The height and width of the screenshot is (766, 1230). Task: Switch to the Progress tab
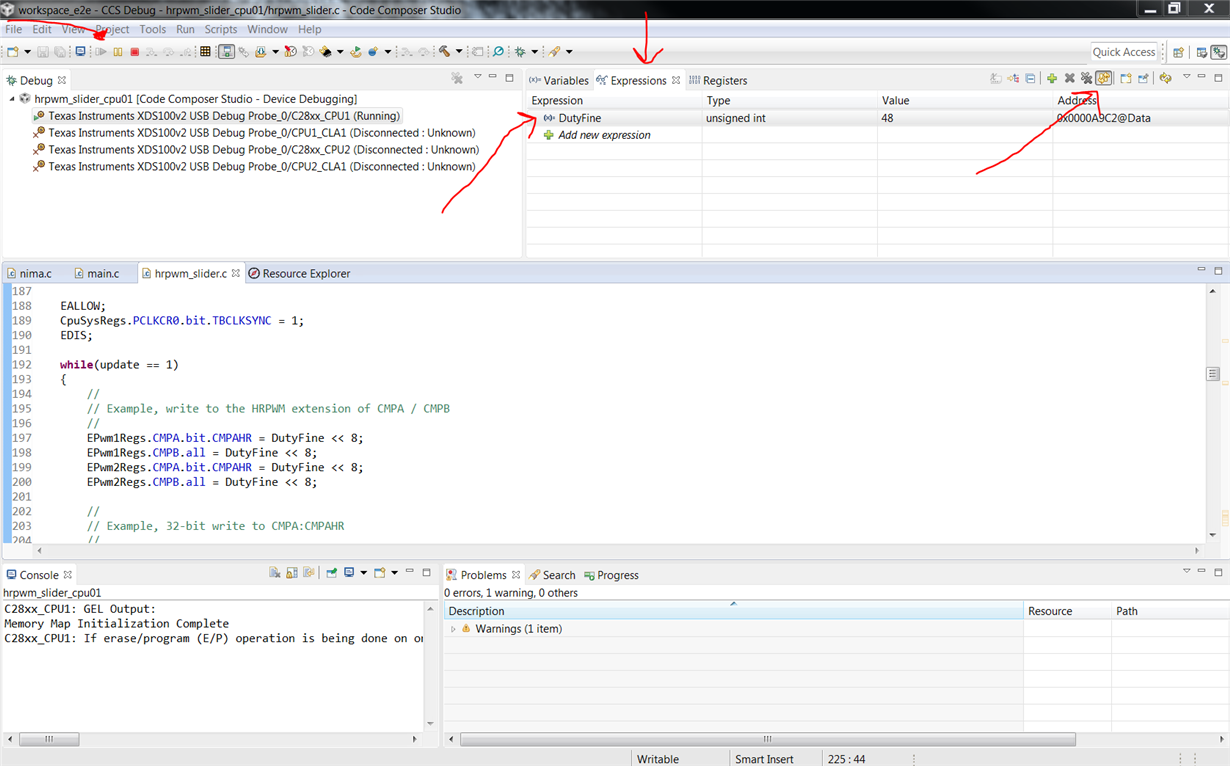coord(611,575)
